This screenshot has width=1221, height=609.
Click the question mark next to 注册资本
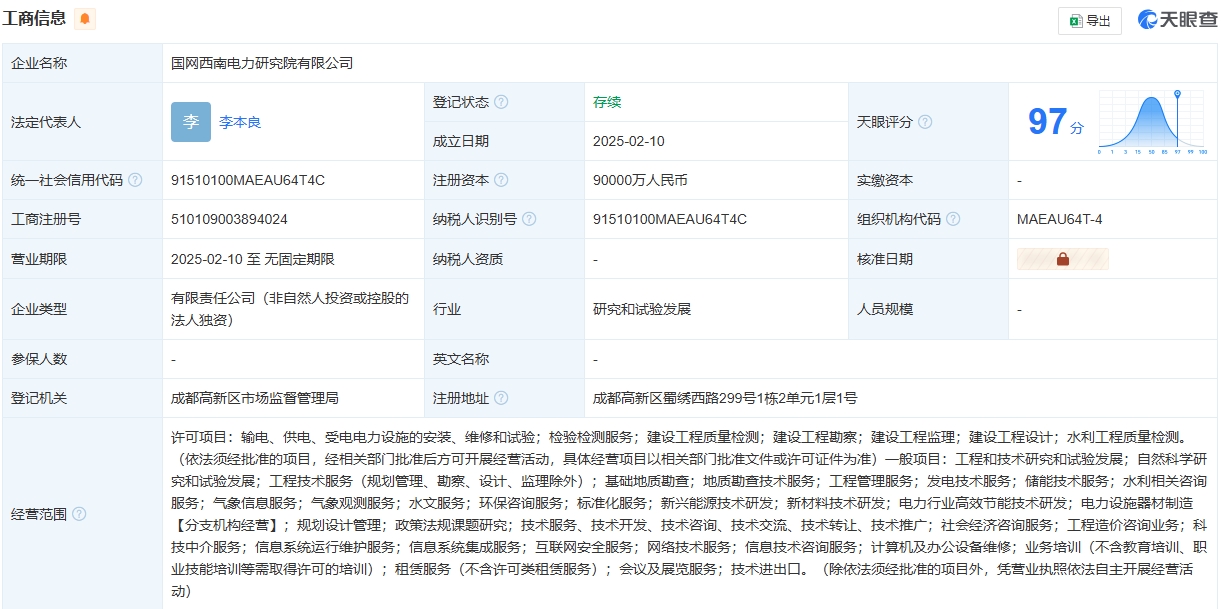pyautogui.click(x=501, y=178)
